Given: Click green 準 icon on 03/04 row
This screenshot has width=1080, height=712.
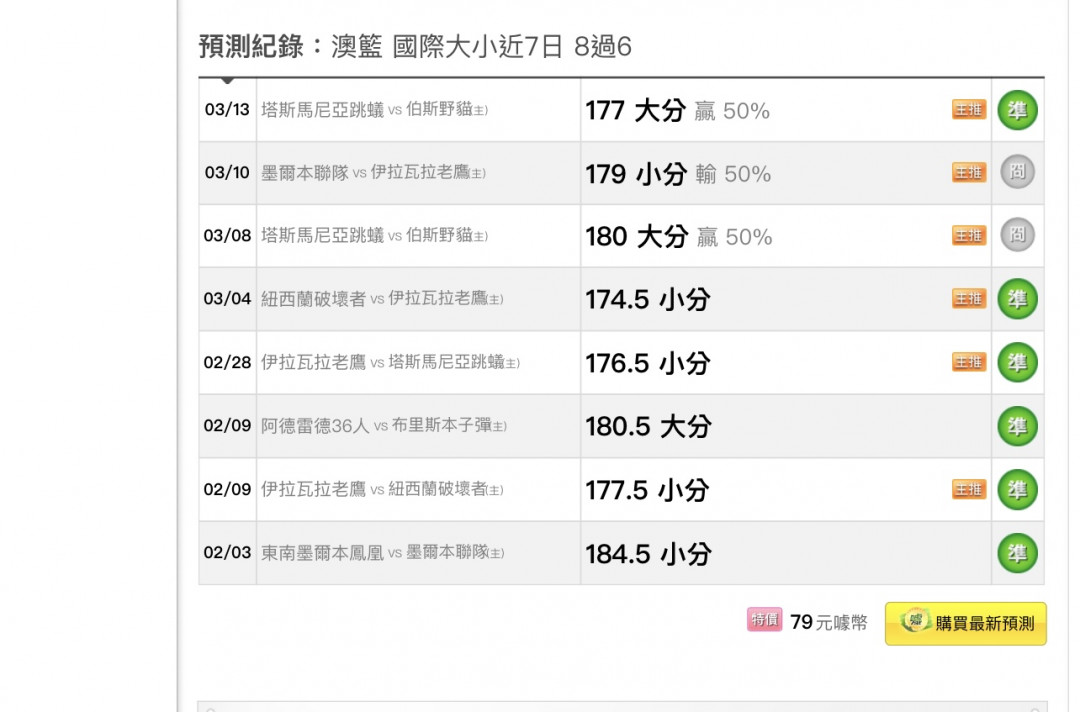Looking at the screenshot, I should [1017, 299].
